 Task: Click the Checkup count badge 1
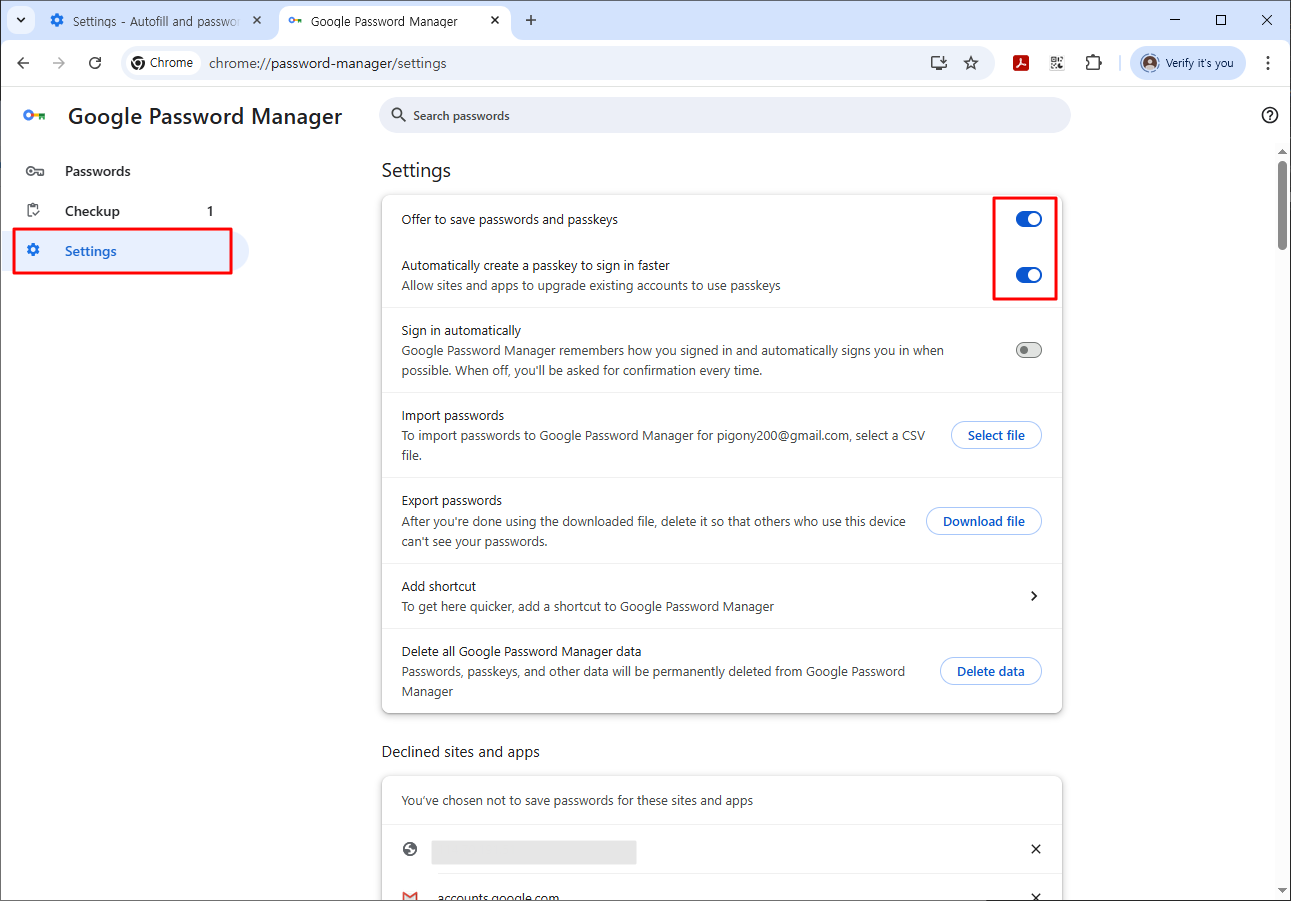click(x=210, y=211)
